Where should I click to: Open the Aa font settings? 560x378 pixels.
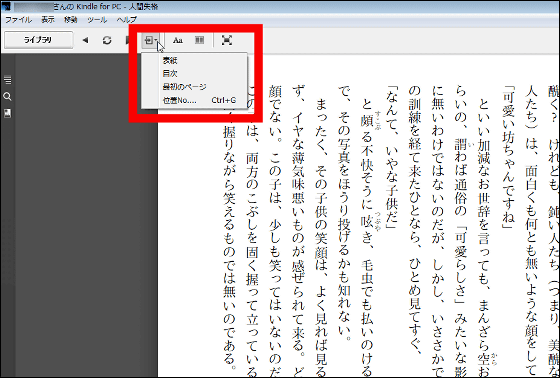[x=178, y=40]
